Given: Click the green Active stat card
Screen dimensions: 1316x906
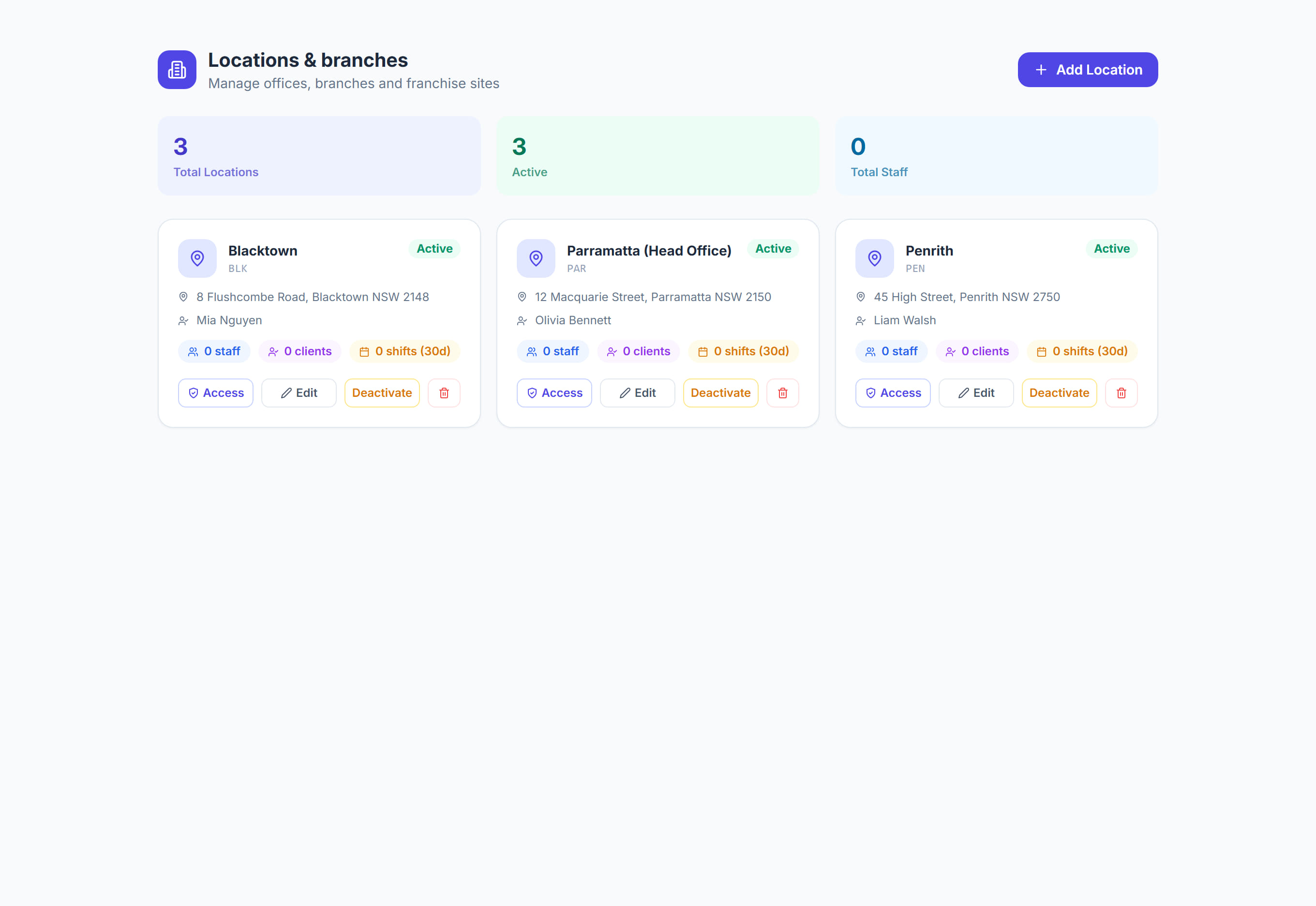Looking at the screenshot, I should [x=658, y=156].
